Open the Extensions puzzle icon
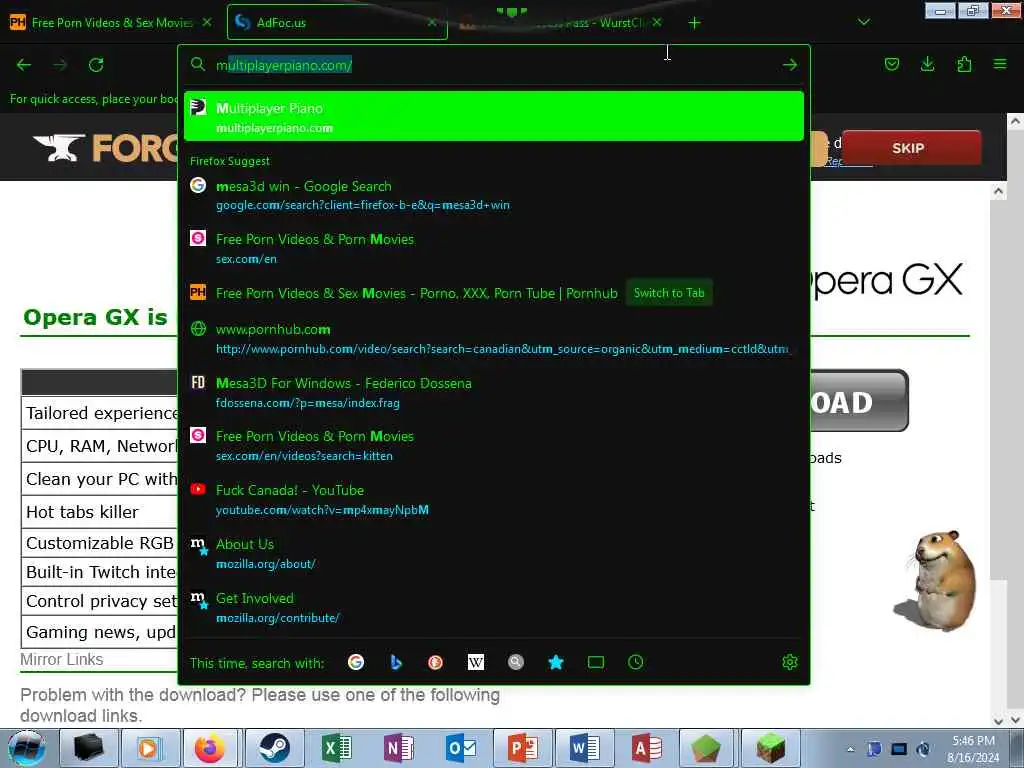This screenshot has width=1024, height=768. [964, 64]
